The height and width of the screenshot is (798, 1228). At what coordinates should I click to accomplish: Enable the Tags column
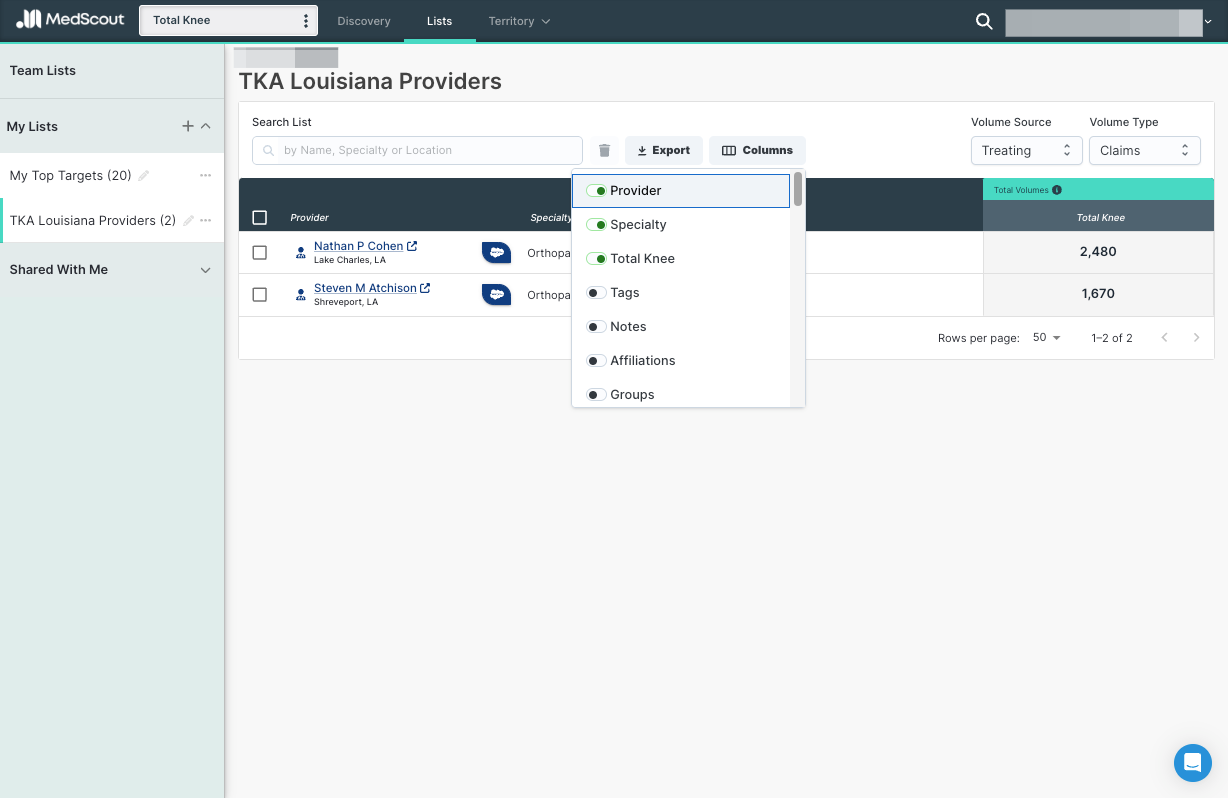pyautogui.click(x=596, y=293)
